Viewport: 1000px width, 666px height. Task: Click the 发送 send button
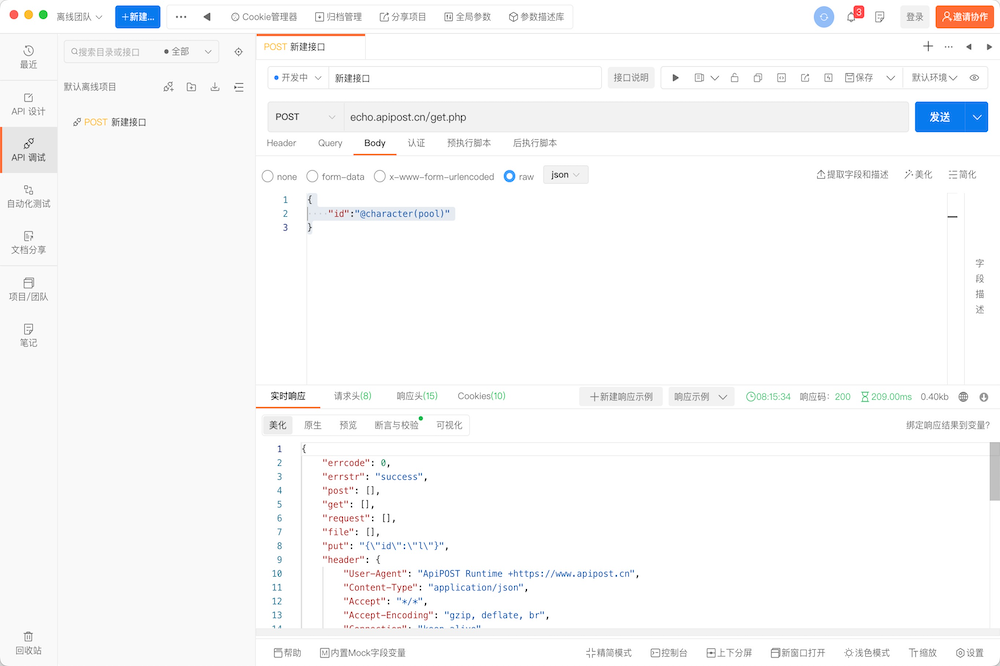[x=939, y=117]
